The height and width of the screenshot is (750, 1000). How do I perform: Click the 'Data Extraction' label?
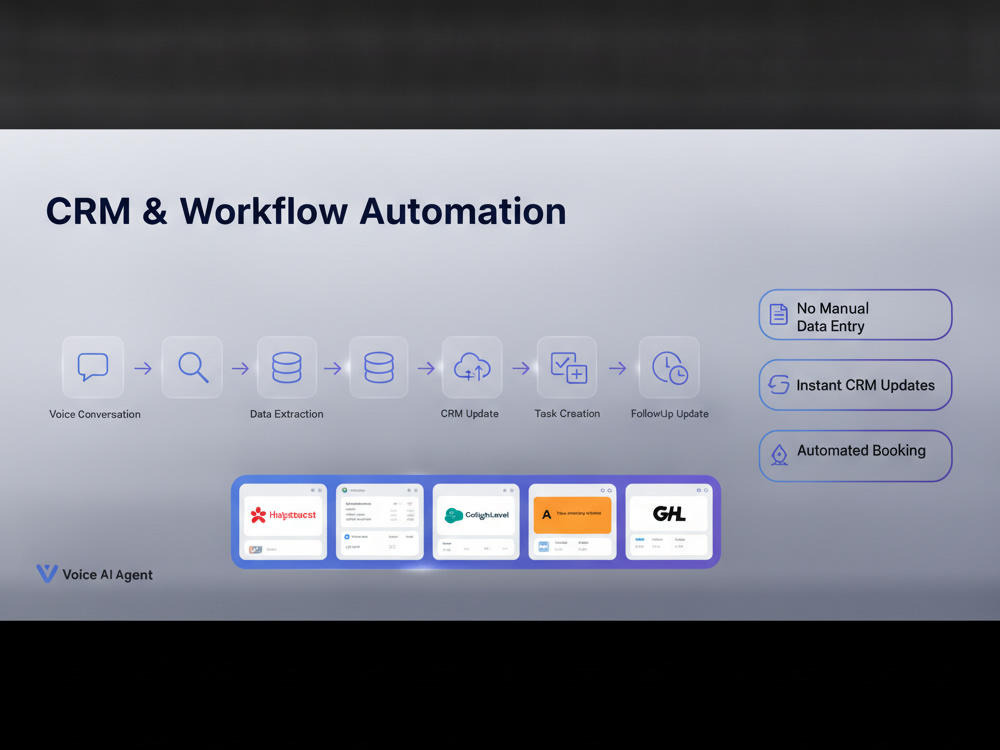(286, 414)
